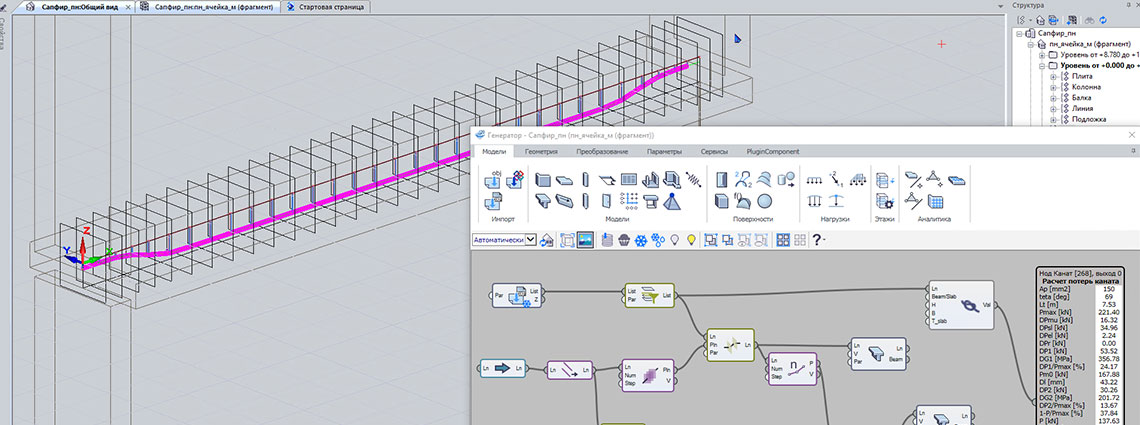Image resolution: width=1140 pixels, height=425 pixels.
Task: Switch to the Геометрия ribbon tab
Action: click(542, 151)
